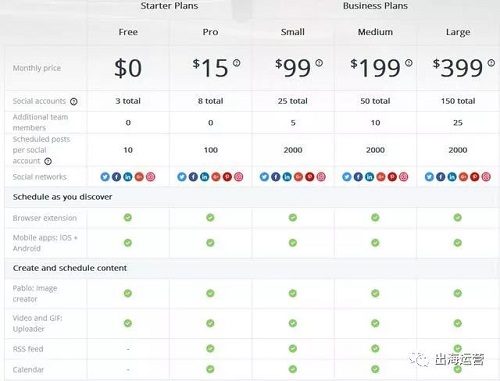Click the LinkedIn icon in the Free plan column

128,177
